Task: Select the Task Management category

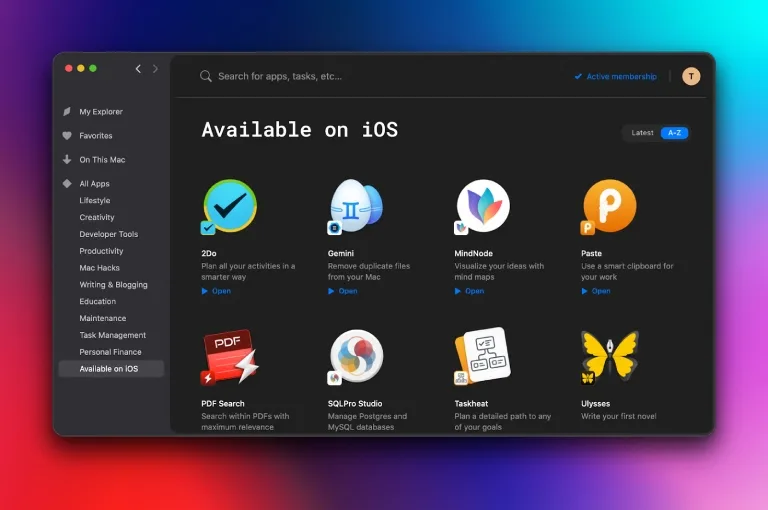Action: (113, 335)
